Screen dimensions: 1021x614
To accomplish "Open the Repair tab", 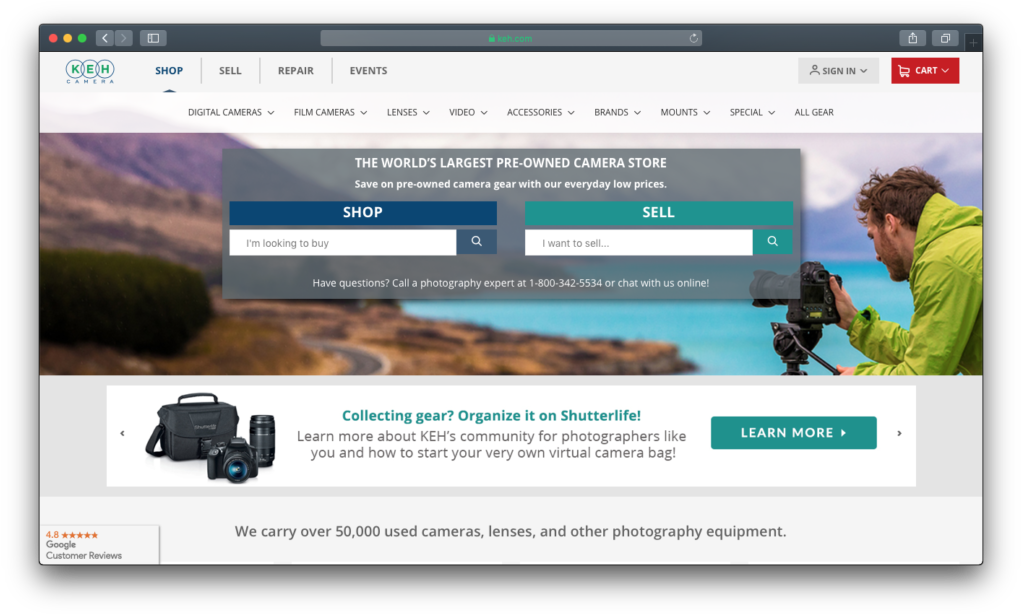I will pos(296,70).
